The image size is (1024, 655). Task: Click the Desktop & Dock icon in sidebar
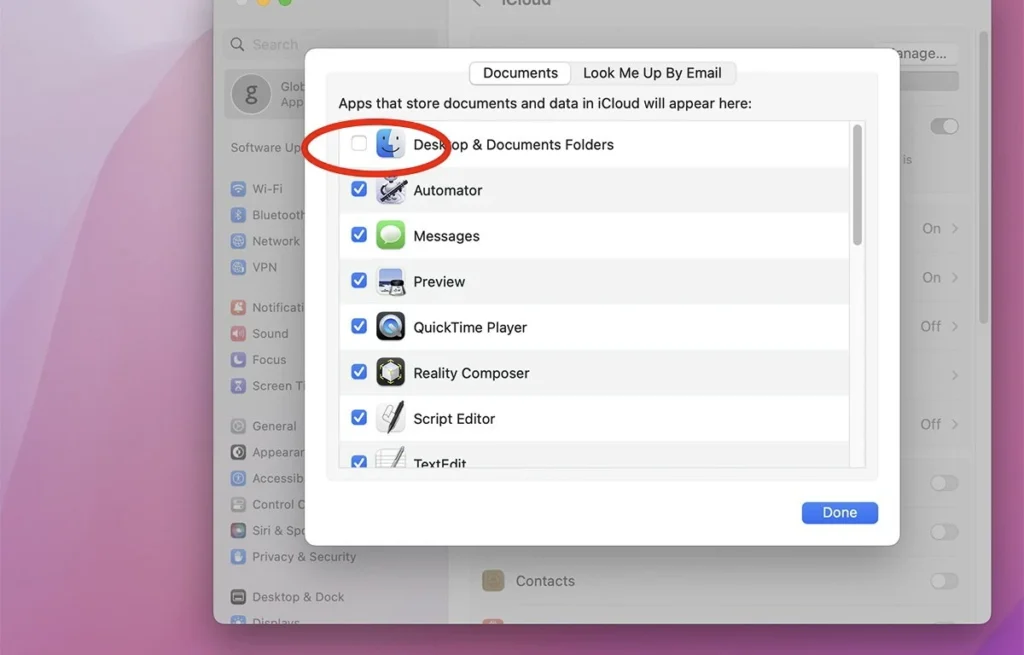tap(238, 596)
